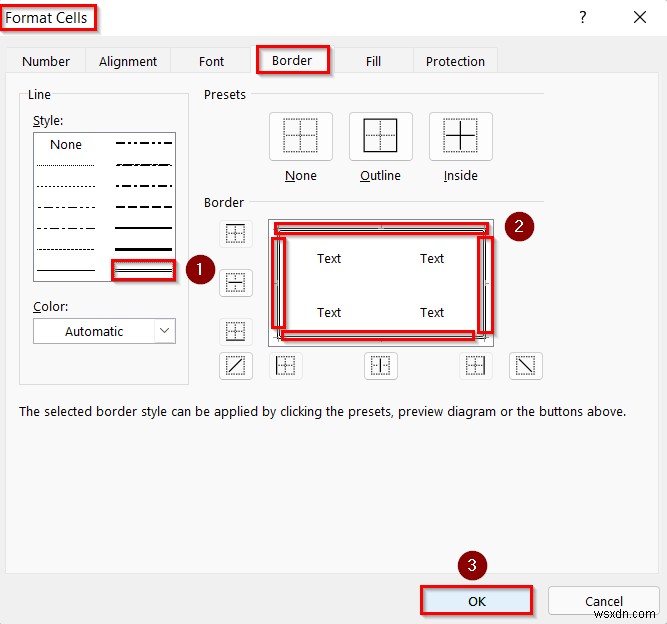Viewport: 667px width, 624px height.
Task: Close the Format Cells dialog
Action: (x=640, y=17)
